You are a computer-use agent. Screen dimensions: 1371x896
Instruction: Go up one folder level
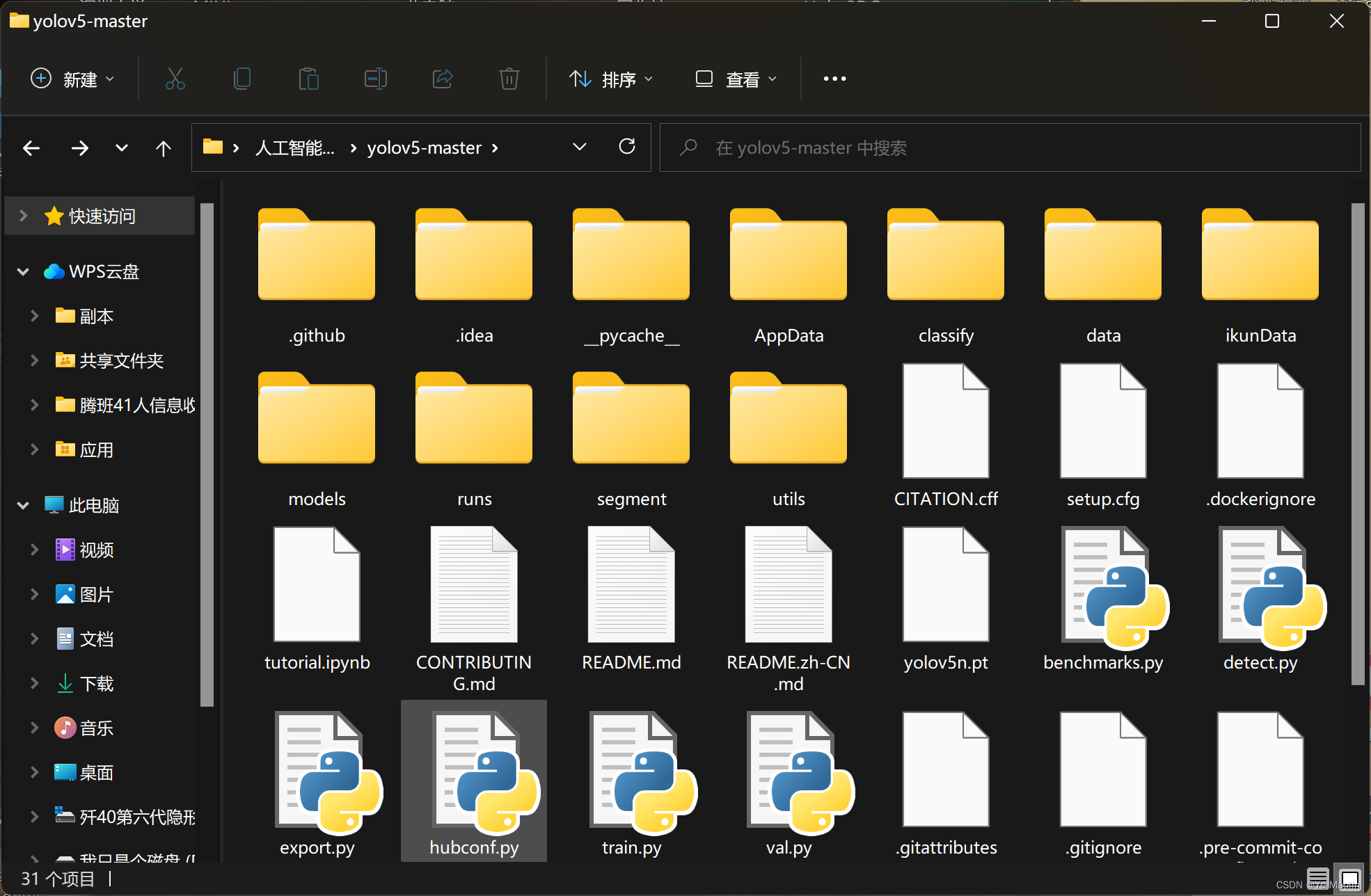pos(163,147)
